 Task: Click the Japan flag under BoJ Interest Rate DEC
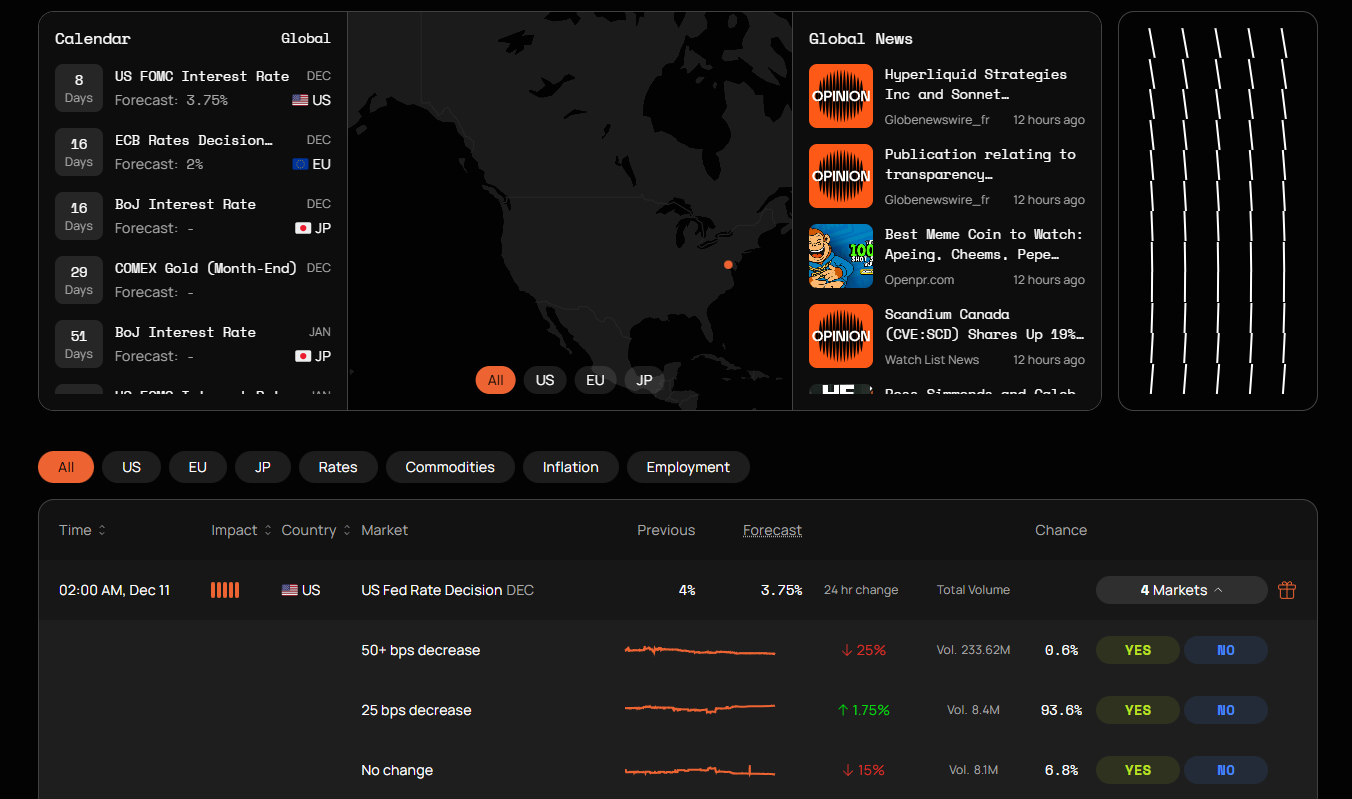(x=303, y=228)
